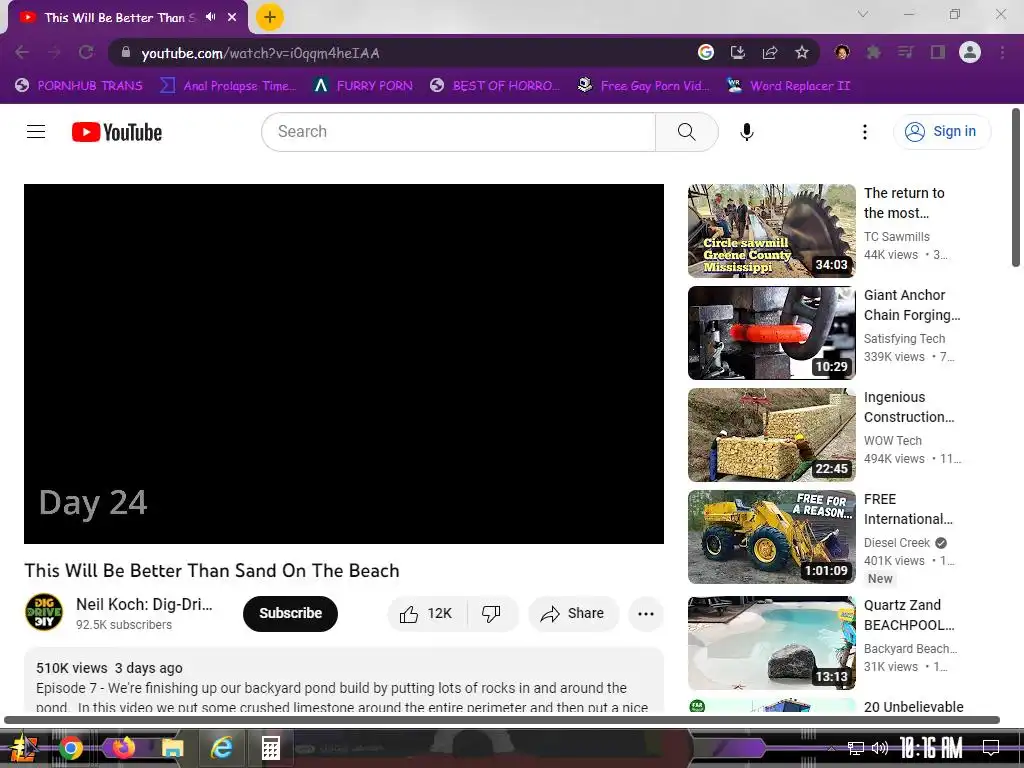Screen dimensions: 1024x768
Task: Open Chrome media controls icon
Action: click(906, 52)
